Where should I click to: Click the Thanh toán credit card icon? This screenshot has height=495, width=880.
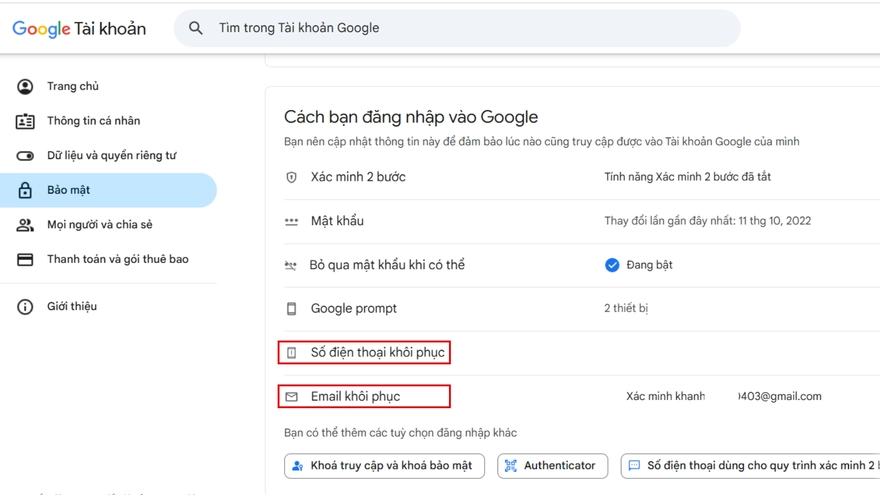point(25,259)
